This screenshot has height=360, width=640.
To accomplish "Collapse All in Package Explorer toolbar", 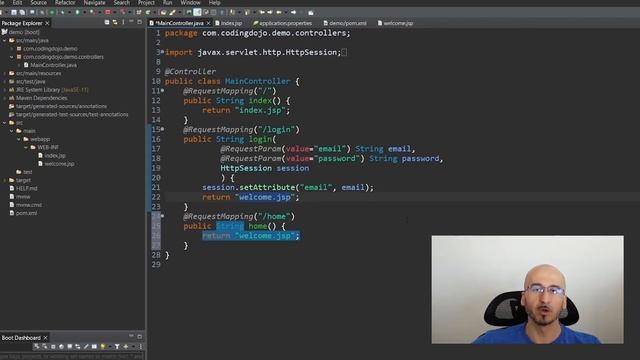I will (x=107, y=22).
